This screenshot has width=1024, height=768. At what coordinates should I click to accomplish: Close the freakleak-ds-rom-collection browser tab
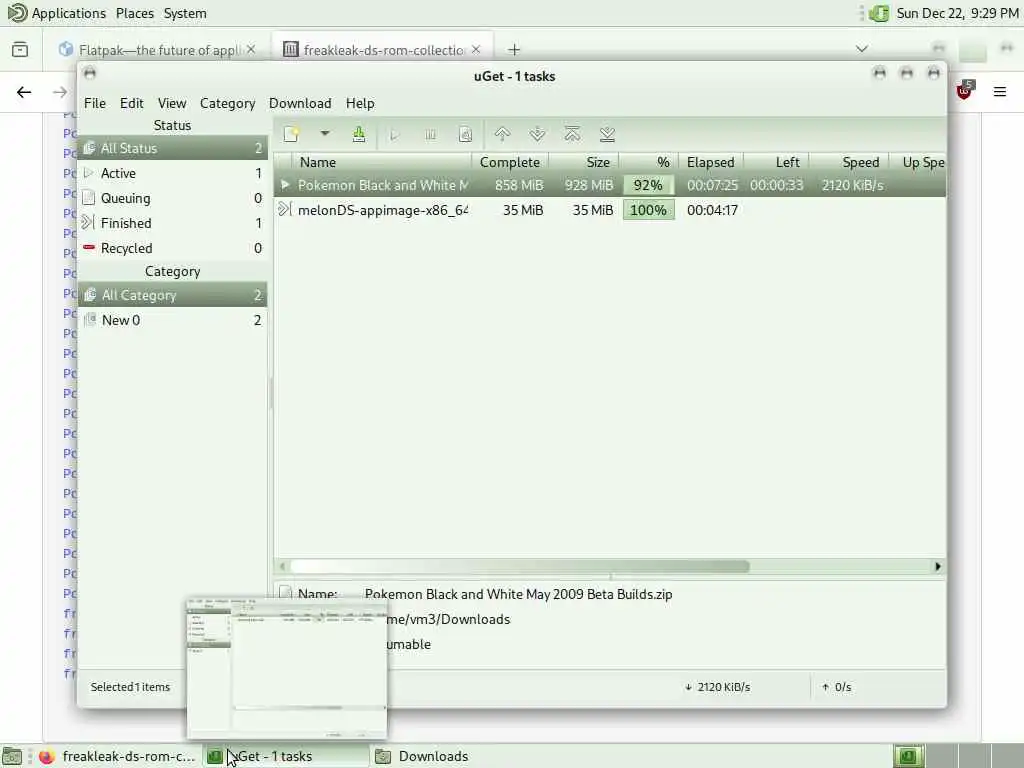476,49
